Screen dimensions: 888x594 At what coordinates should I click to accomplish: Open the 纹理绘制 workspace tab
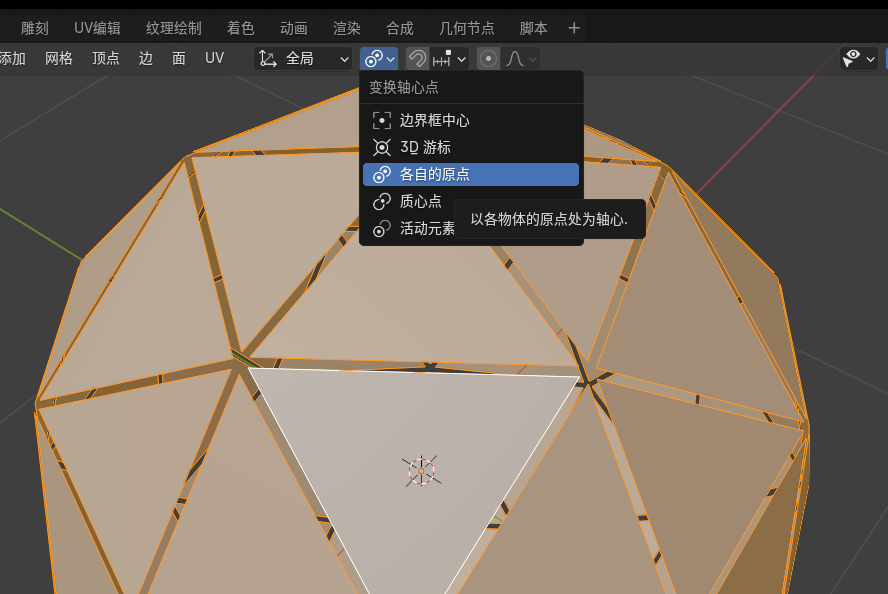tap(174, 28)
